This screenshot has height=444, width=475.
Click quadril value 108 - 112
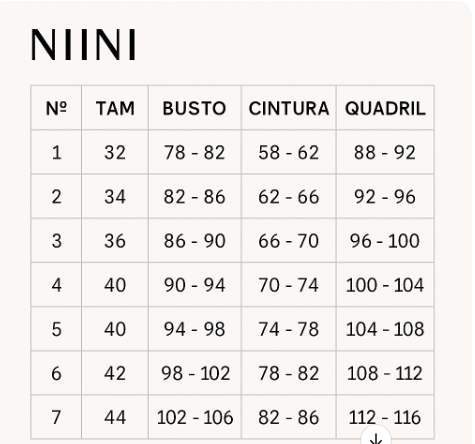click(385, 373)
